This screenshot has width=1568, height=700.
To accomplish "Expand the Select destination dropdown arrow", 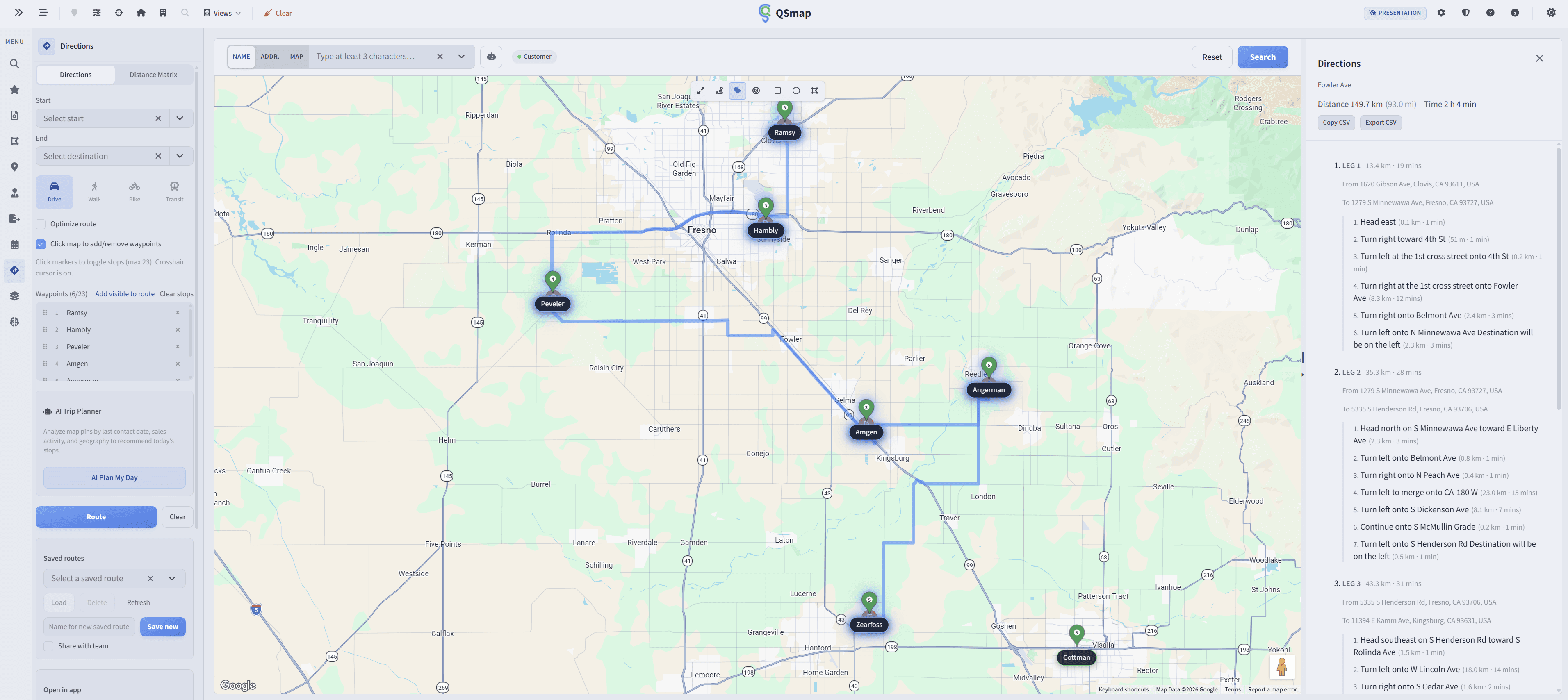I will [180, 156].
